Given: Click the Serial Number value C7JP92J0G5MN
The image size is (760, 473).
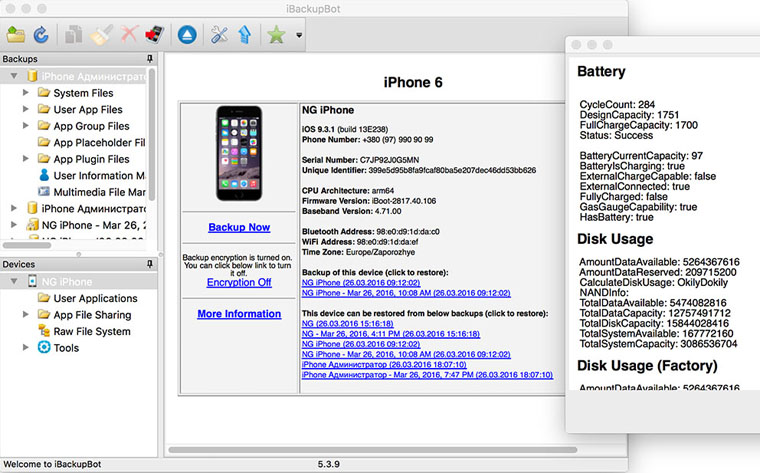Looking at the screenshot, I should tap(389, 160).
